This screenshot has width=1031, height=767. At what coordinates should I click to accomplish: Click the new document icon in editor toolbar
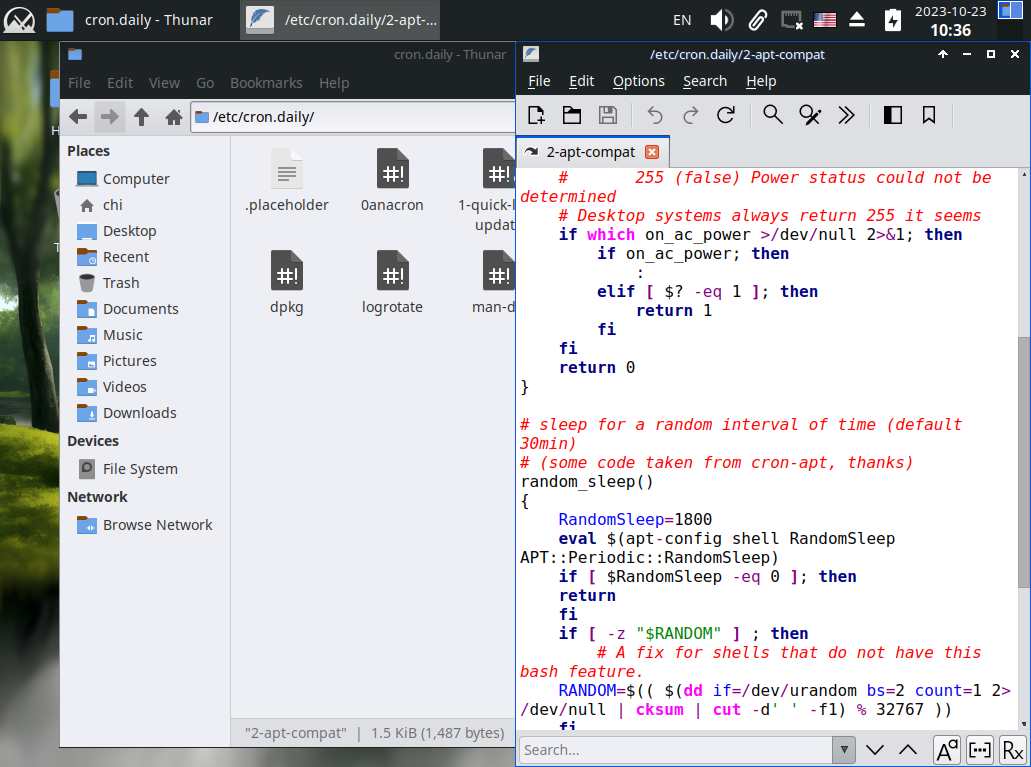pyautogui.click(x=536, y=115)
